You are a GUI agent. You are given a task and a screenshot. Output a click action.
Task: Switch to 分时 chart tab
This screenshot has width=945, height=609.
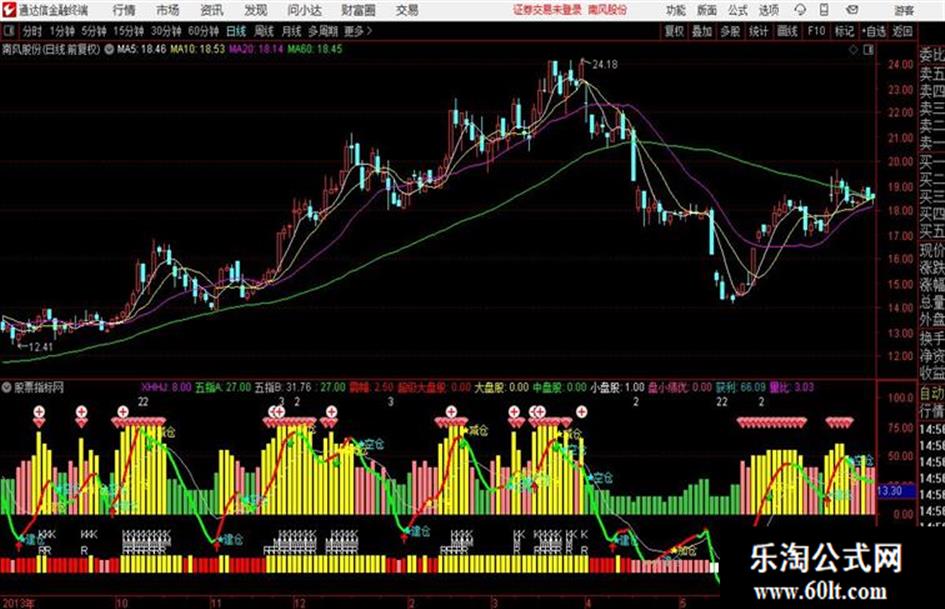coord(32,31)
